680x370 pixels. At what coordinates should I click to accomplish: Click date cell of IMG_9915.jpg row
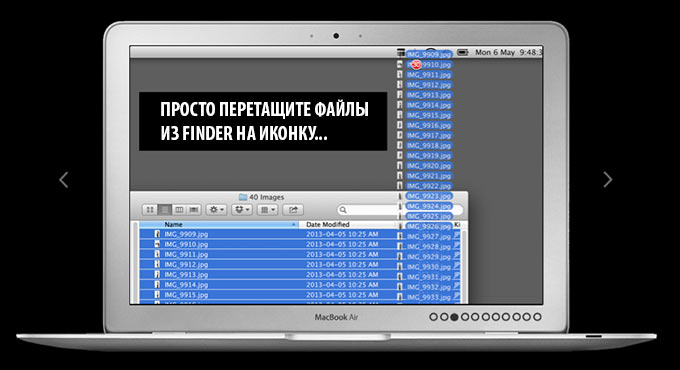pyautogui.click(x=342, y=295)
